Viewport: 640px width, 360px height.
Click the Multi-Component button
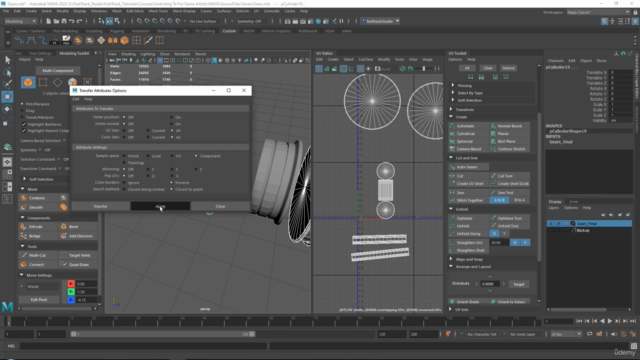point(58,71)
